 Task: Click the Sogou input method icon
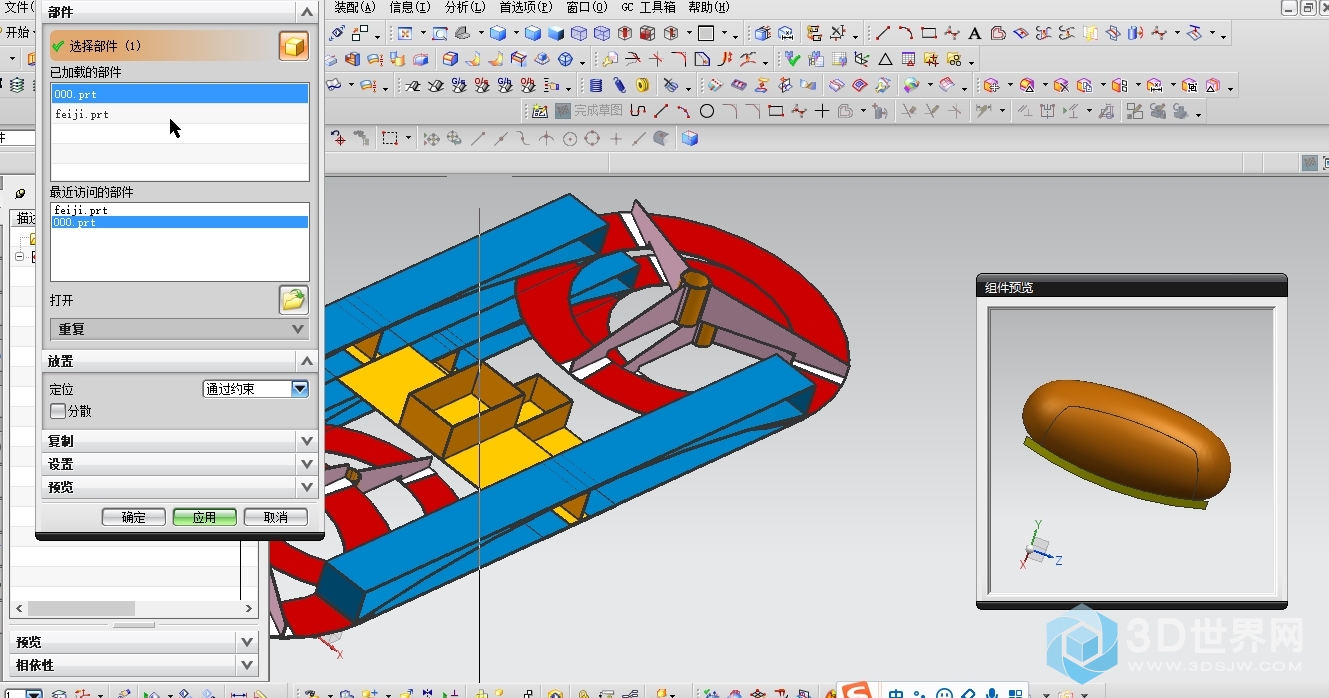click(x=857, y=691)
